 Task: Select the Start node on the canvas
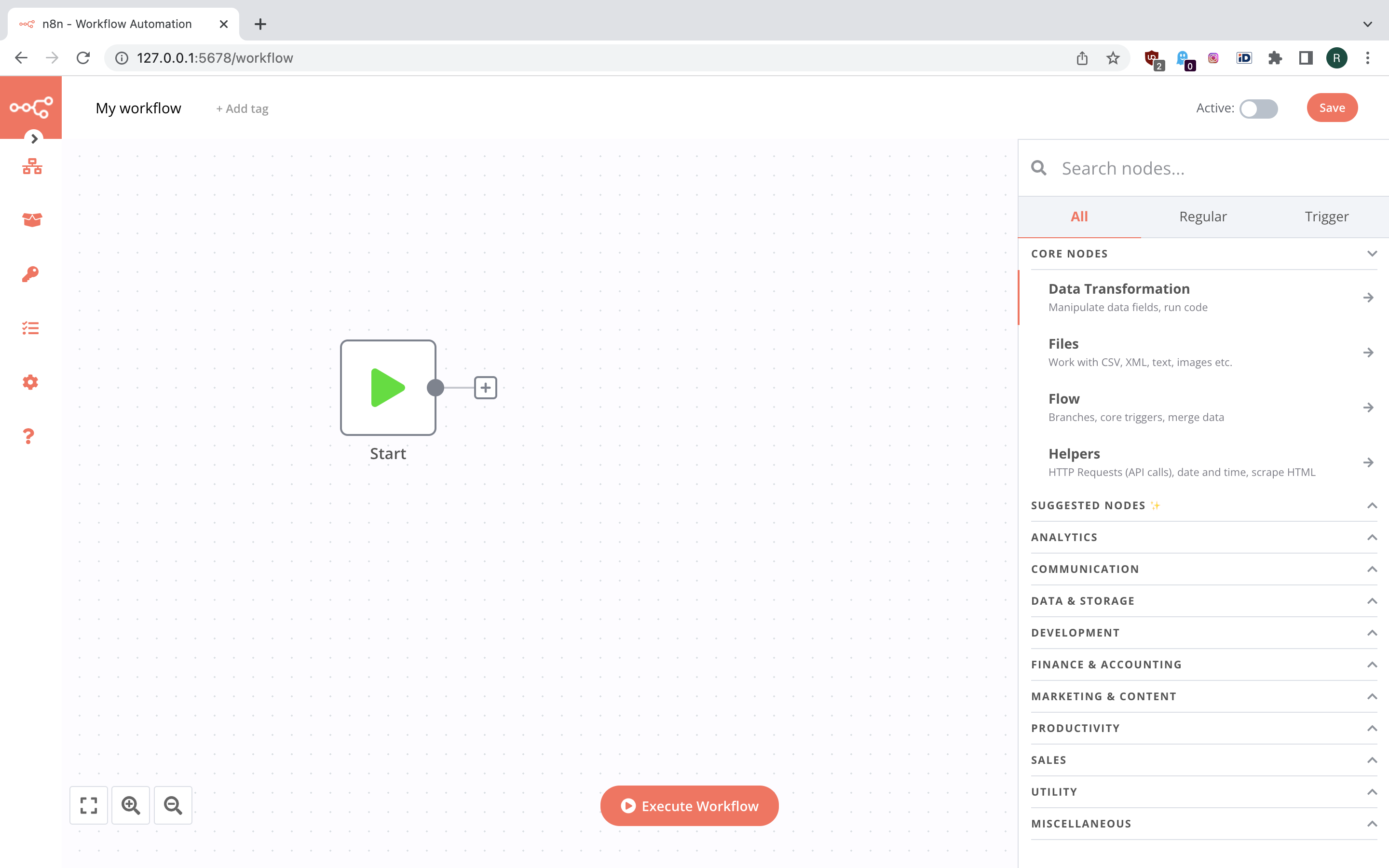388,388
